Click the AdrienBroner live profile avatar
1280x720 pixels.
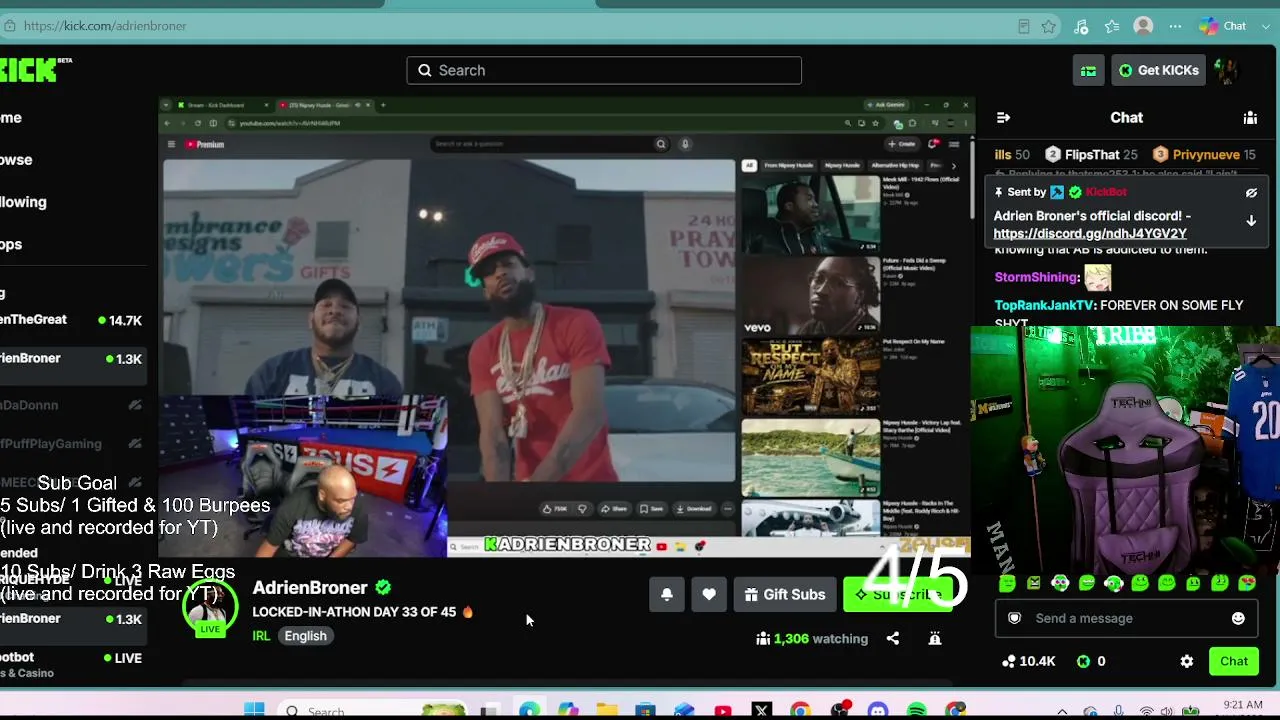[209, 604]
